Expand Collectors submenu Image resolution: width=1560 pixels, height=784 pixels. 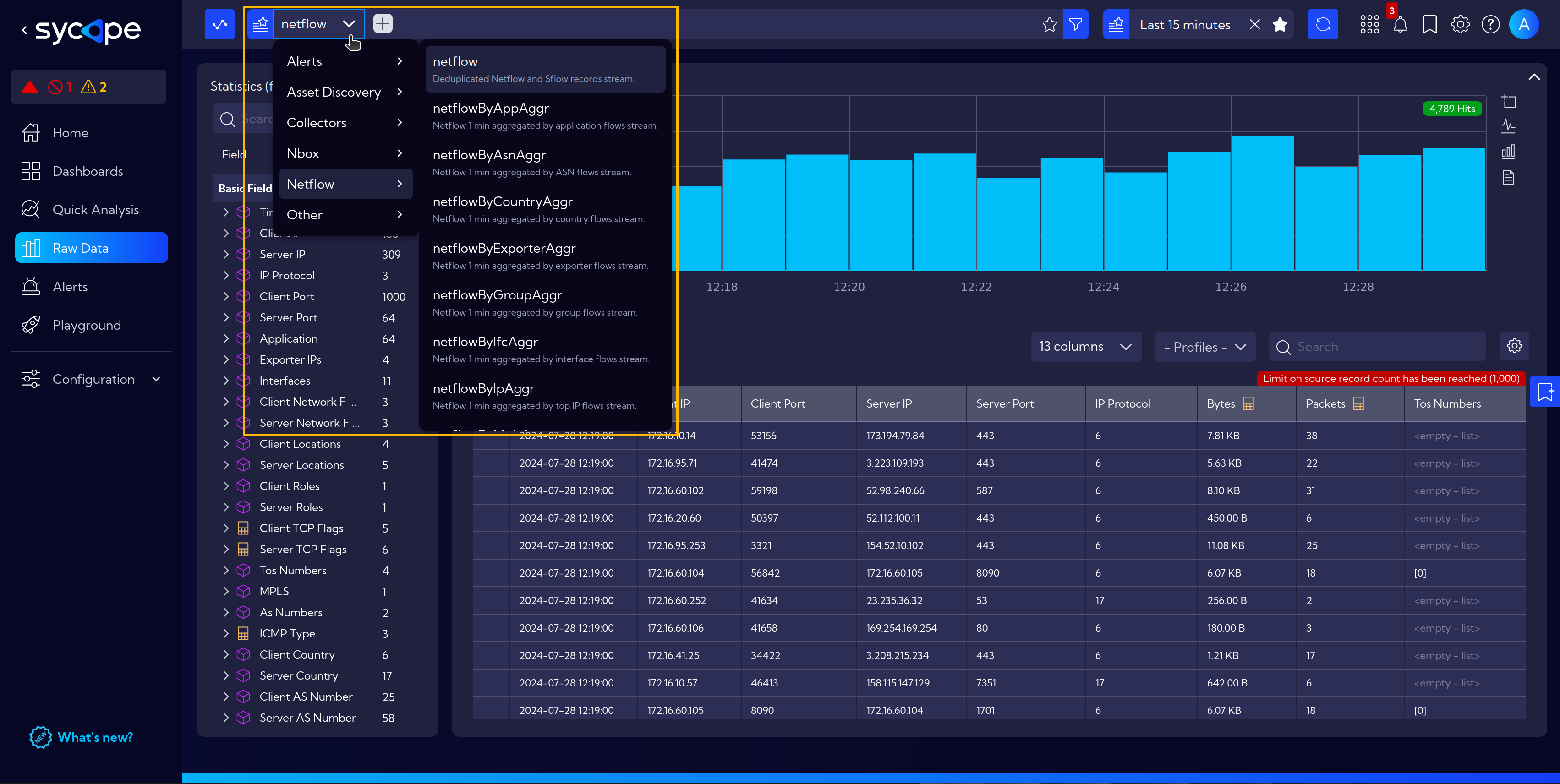(345, 122)
